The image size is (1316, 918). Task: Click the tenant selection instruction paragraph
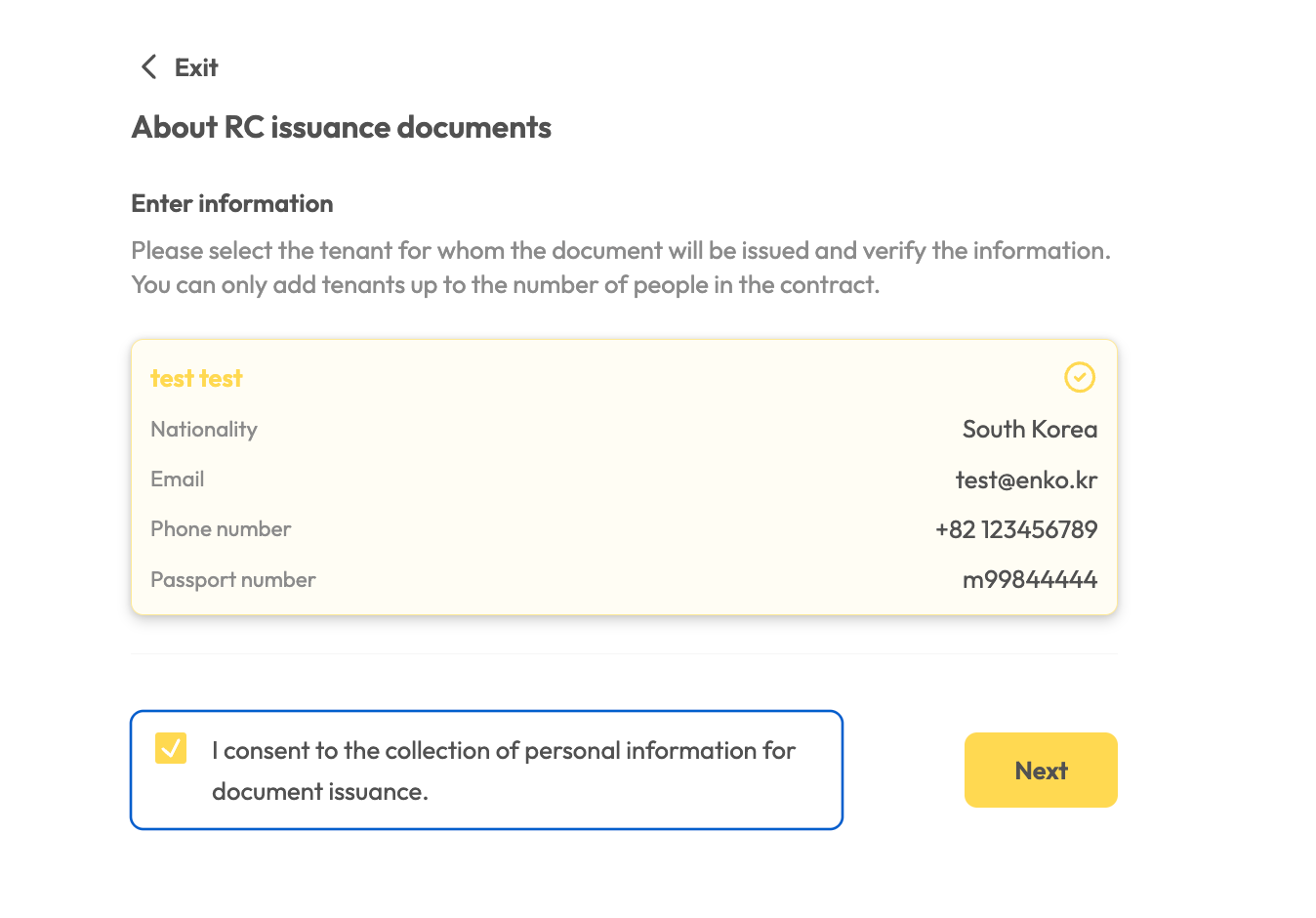tap(620, 251)
